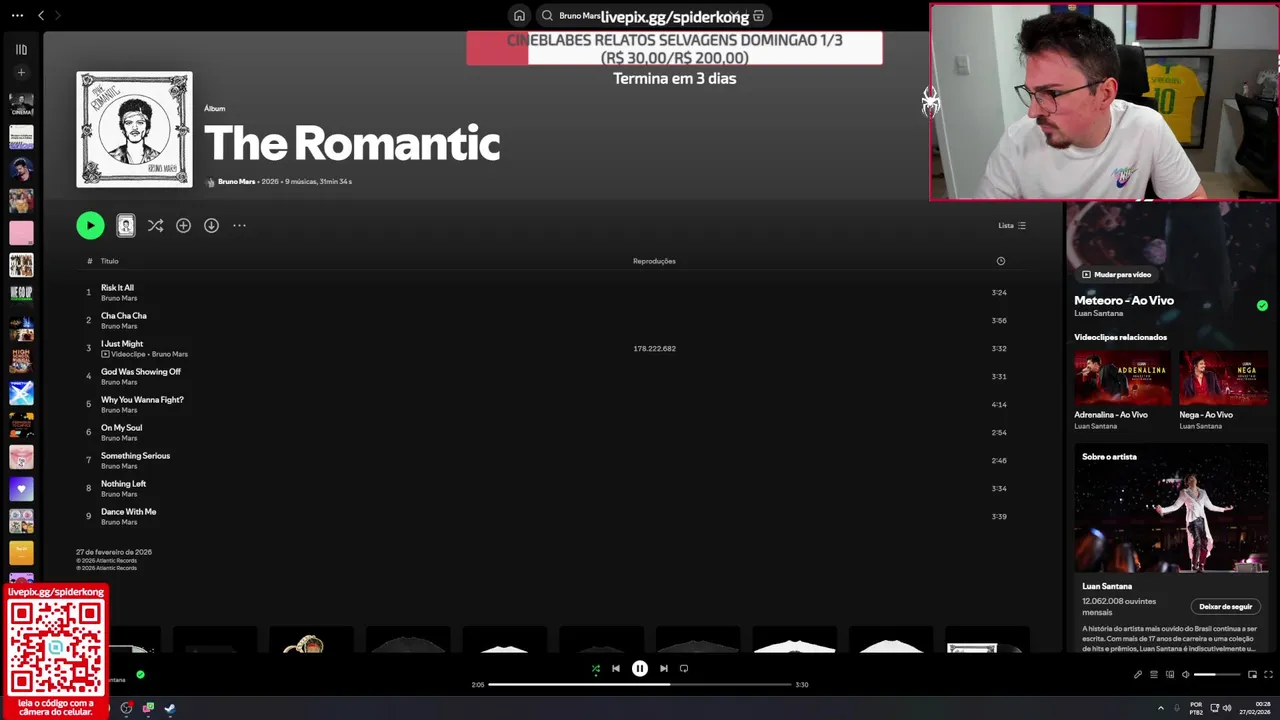Open the Cinema playlist in the sidebar
The width and height of the screenshot is (1280, 720).
[x=21, y=105]
